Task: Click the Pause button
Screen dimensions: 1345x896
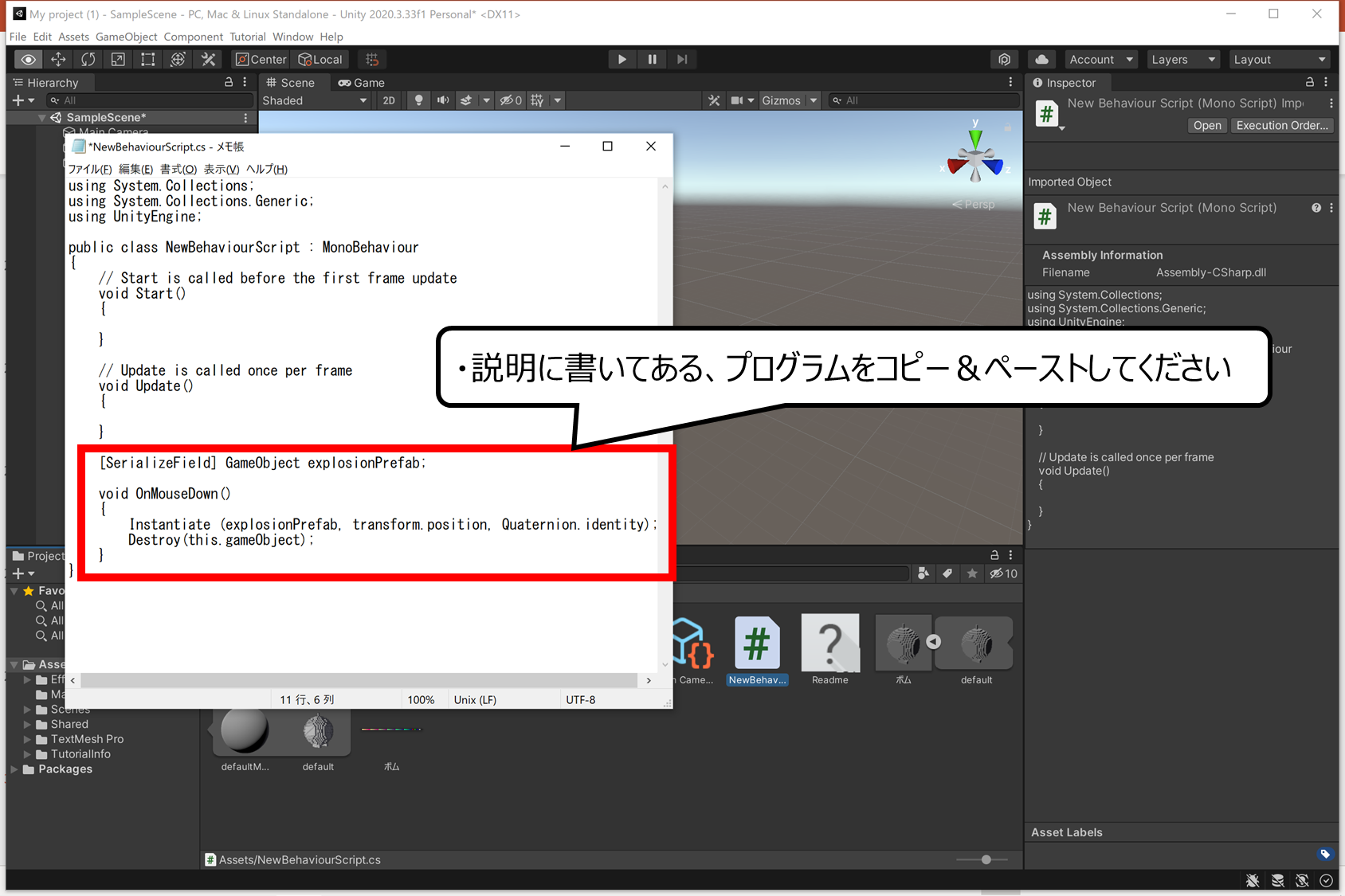Action: pyautogui.click(x=652, y=60)
